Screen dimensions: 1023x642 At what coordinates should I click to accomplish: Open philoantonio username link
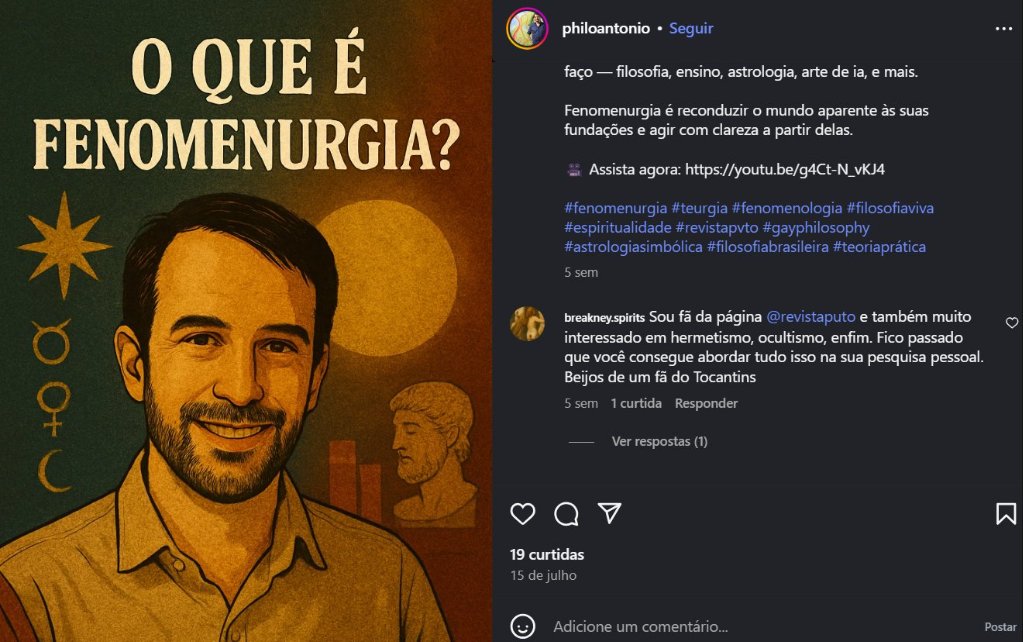click(x=606, y=29)
